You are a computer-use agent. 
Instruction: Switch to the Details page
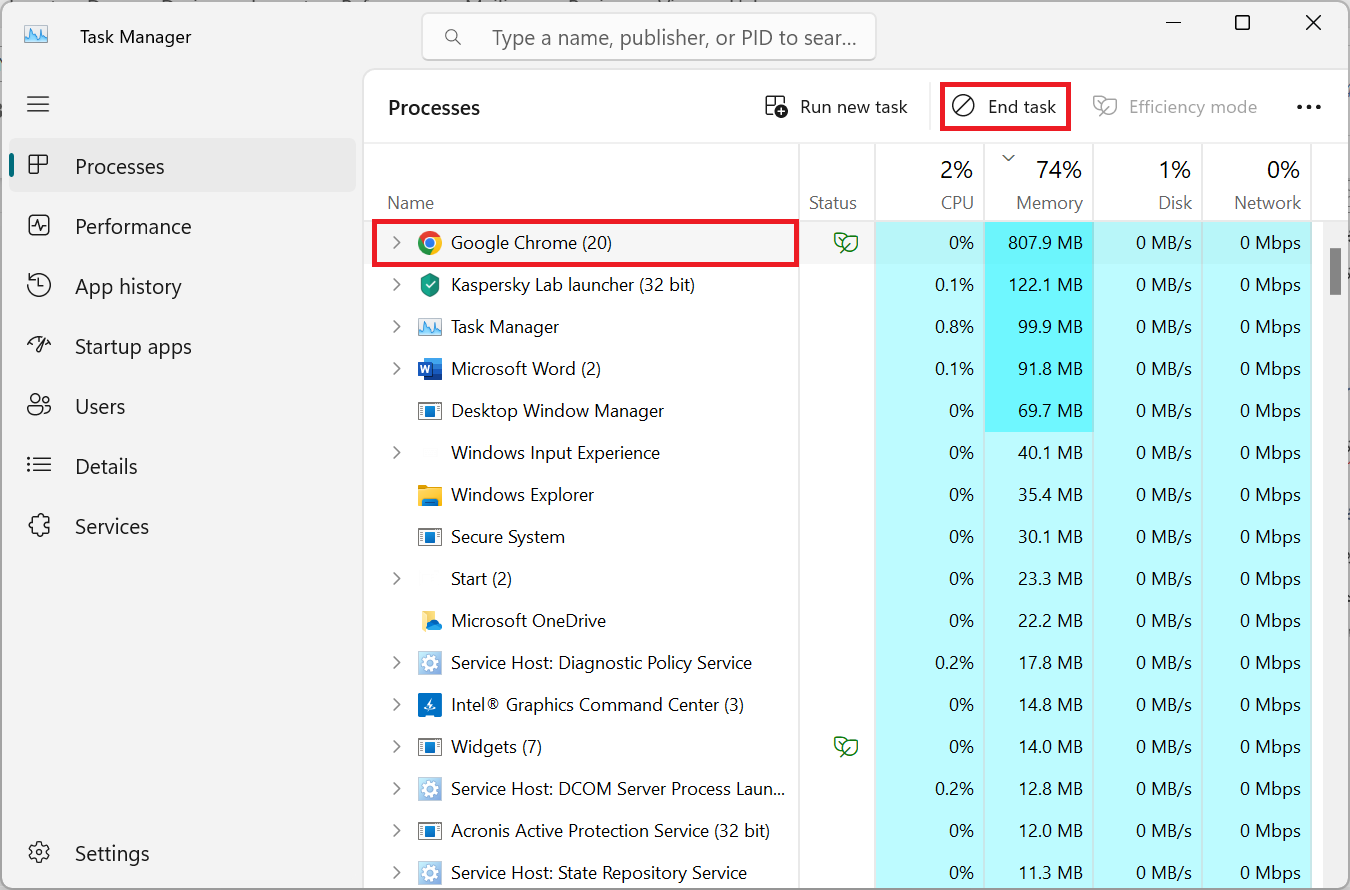182,466
